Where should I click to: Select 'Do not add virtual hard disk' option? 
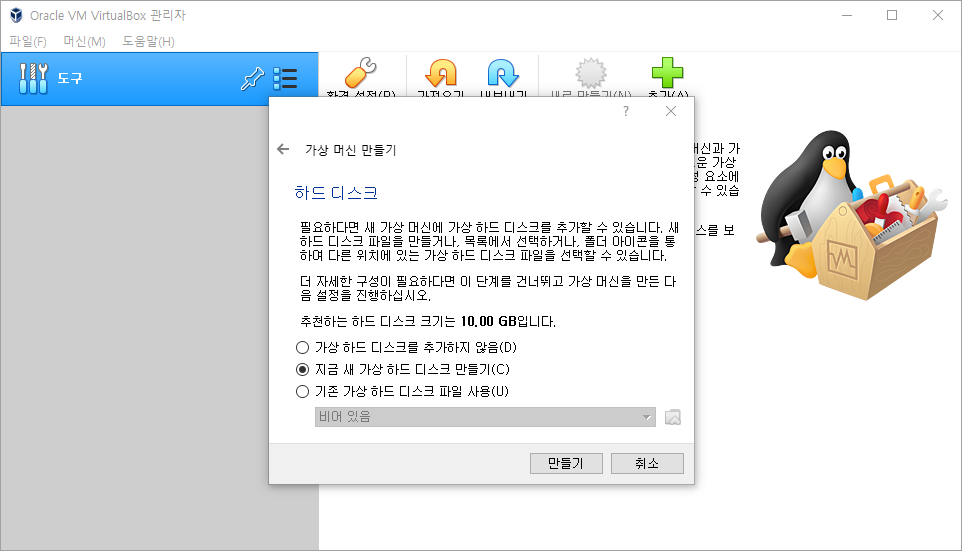point(406,348)
